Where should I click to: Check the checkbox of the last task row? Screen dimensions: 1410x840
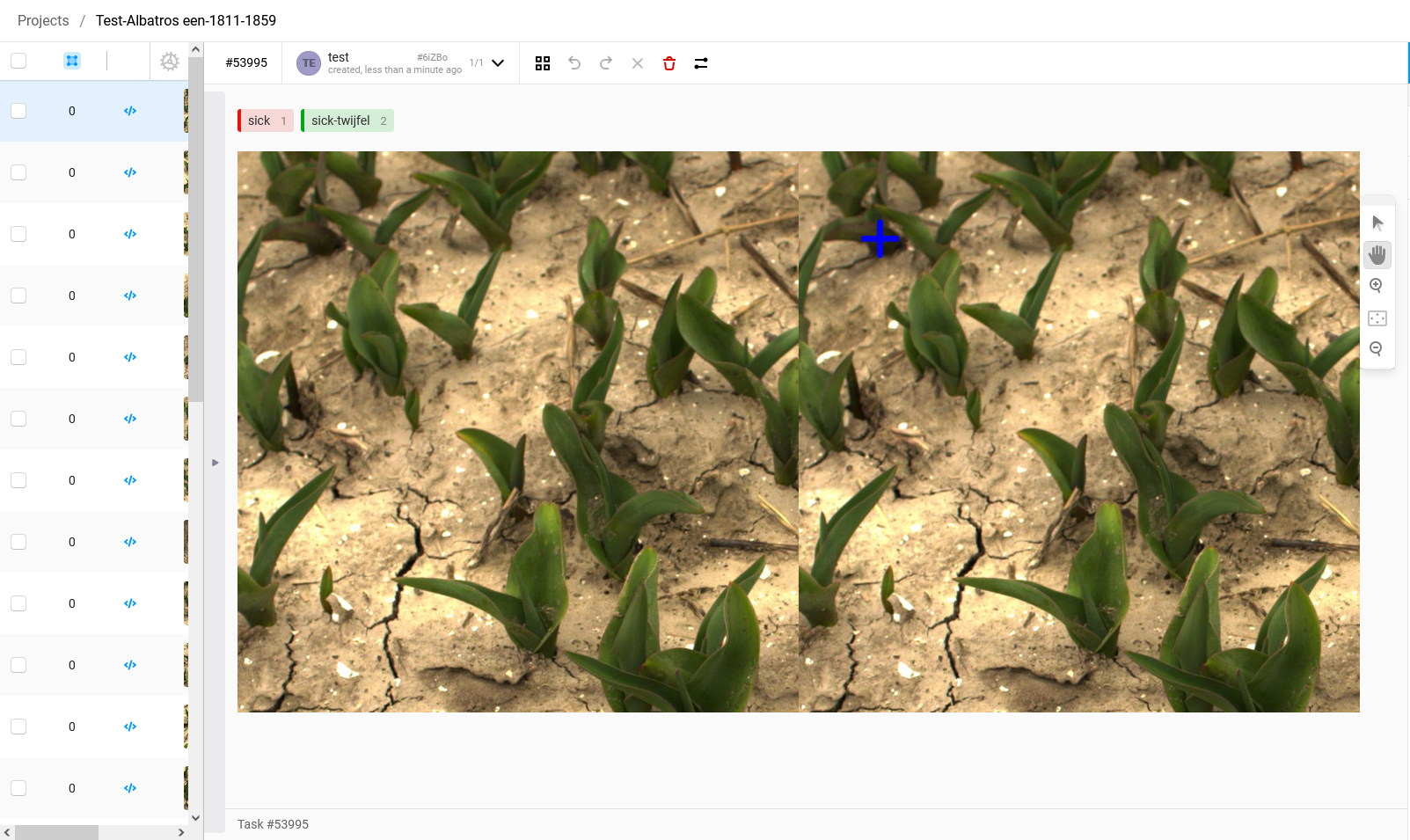point(18,788)
